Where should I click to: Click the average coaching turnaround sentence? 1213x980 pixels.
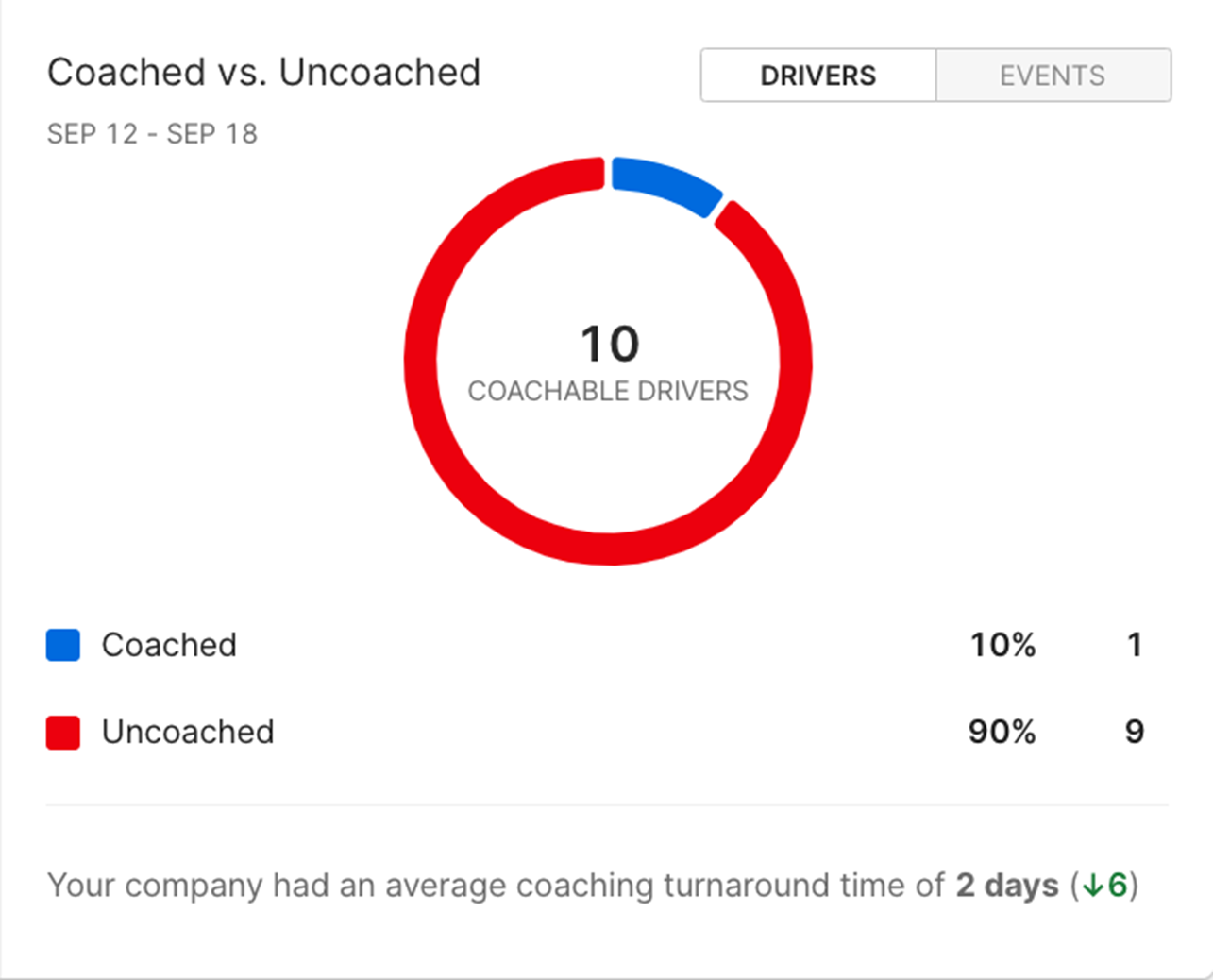coord(593,886)
